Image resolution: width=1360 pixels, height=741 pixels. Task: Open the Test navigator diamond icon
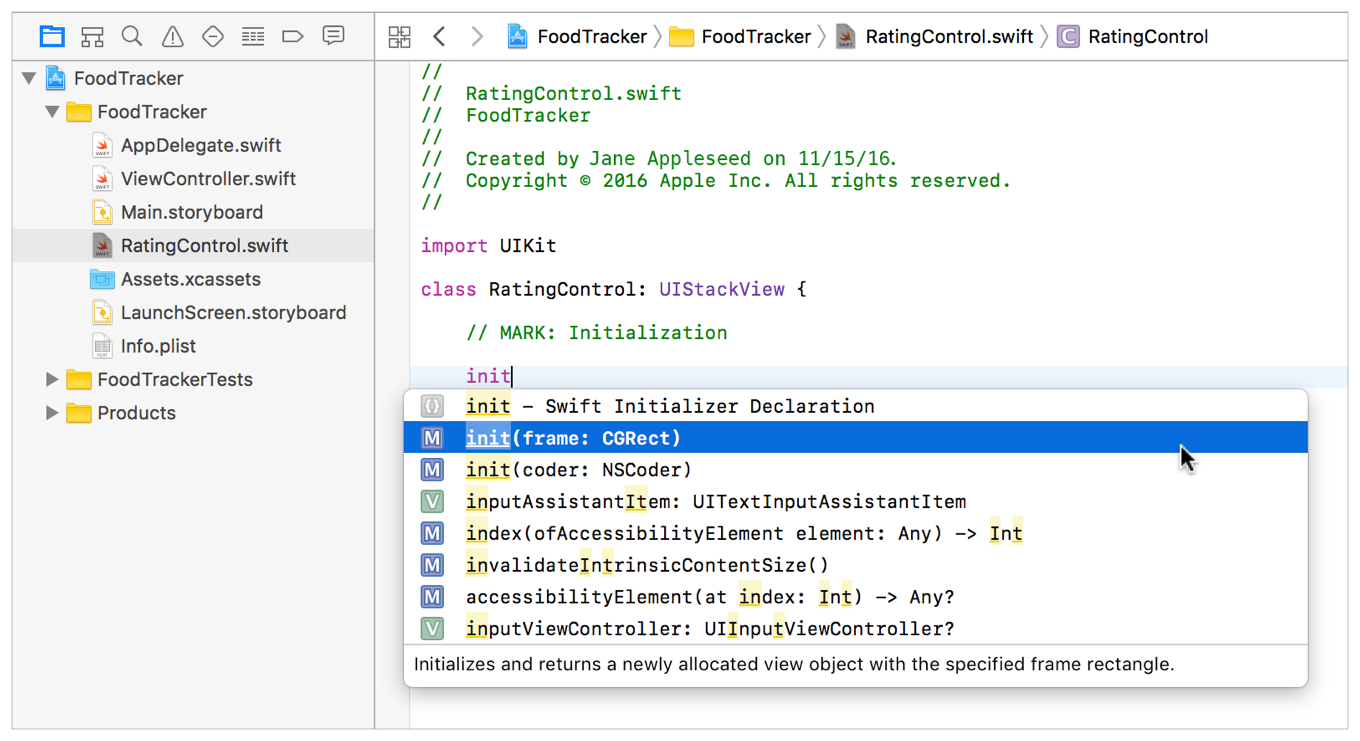pyautogui.click(x=213, y=37)
